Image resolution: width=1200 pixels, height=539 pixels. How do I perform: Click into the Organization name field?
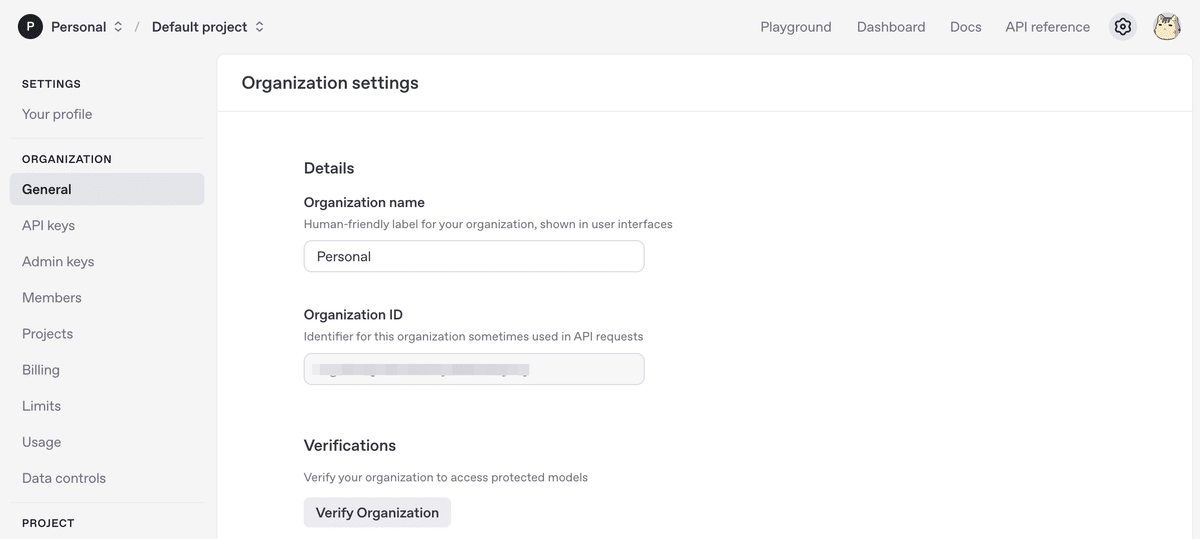click(473, 256)
